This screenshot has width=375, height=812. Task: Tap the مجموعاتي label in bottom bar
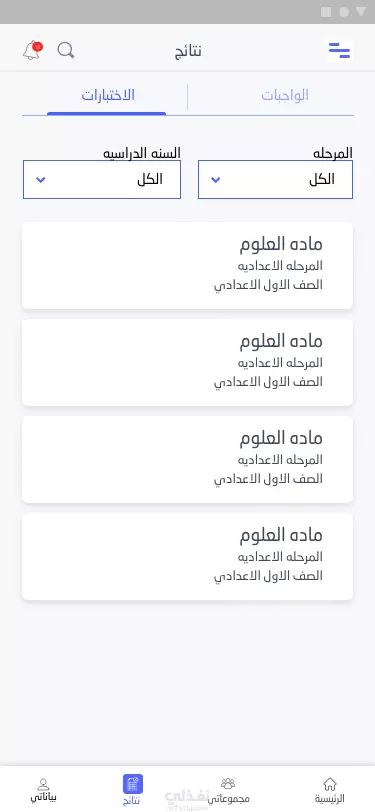(228, 799)
